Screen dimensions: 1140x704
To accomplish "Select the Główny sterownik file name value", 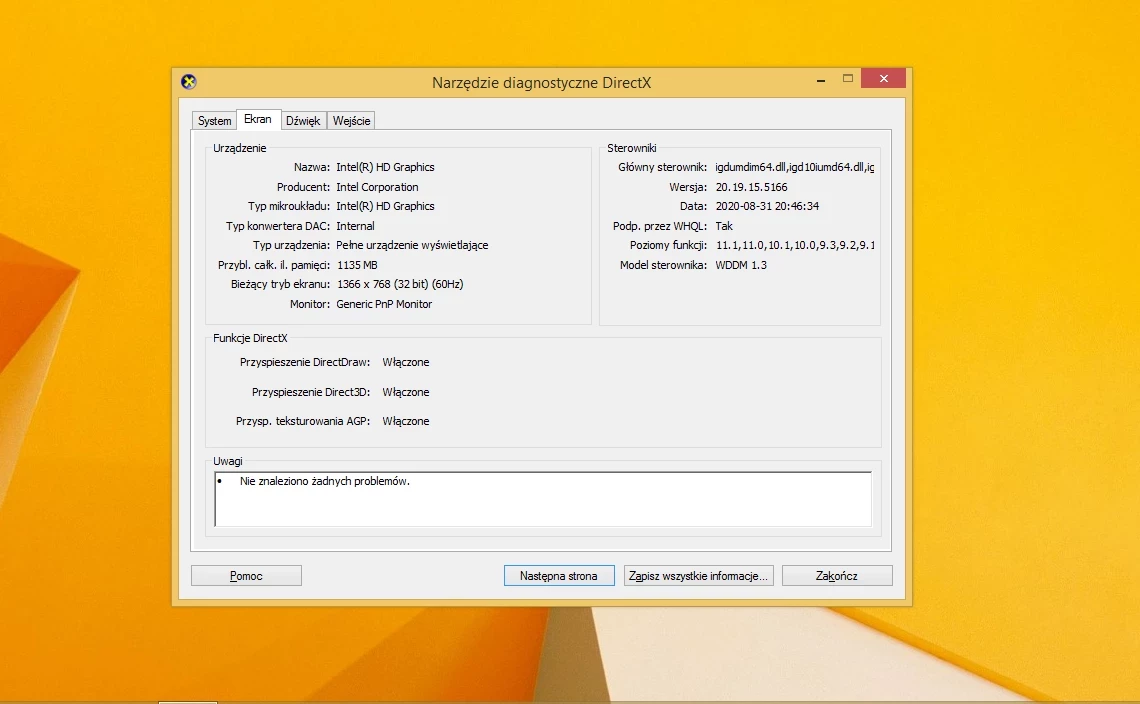I will [x=794, y=167].
